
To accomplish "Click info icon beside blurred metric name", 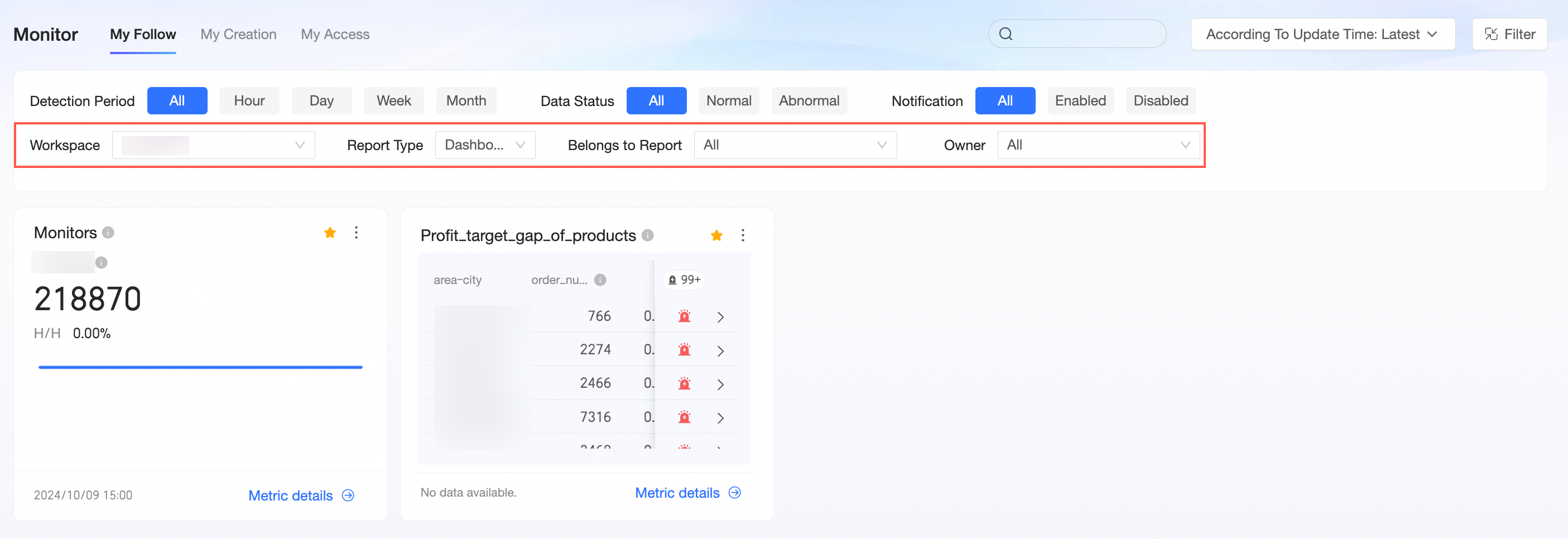I will [x=102, y=262].
